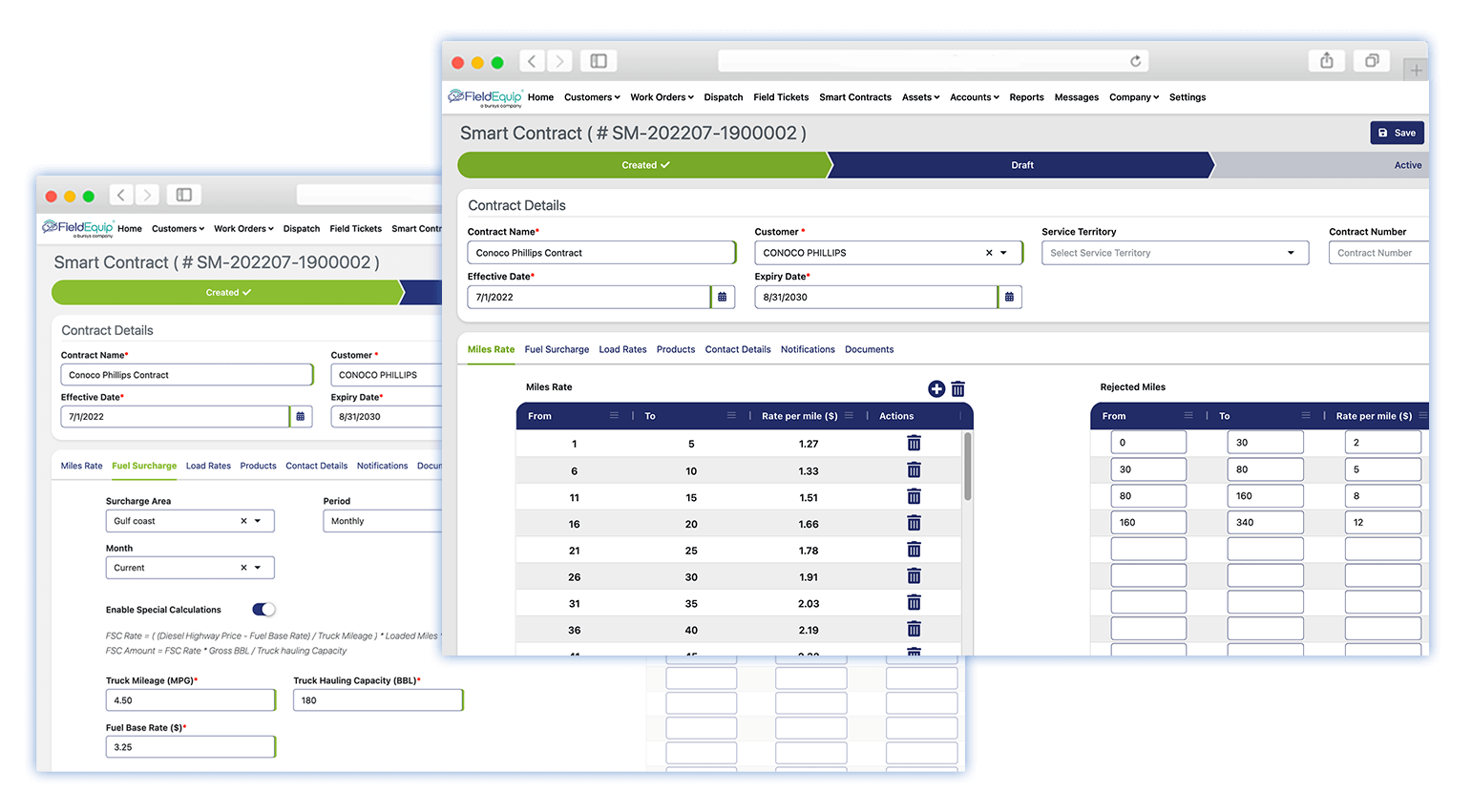
Task: Switch to Contact Details tab in front window
Action: point(738,349)
